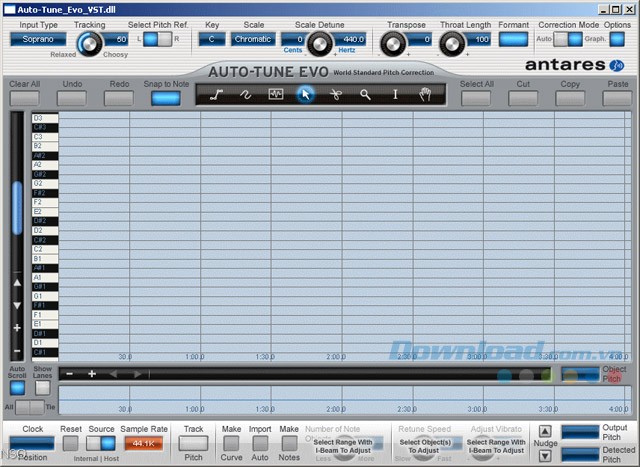Select the Arrow pointer tool

pyautogui.click(x=305, y=95)
